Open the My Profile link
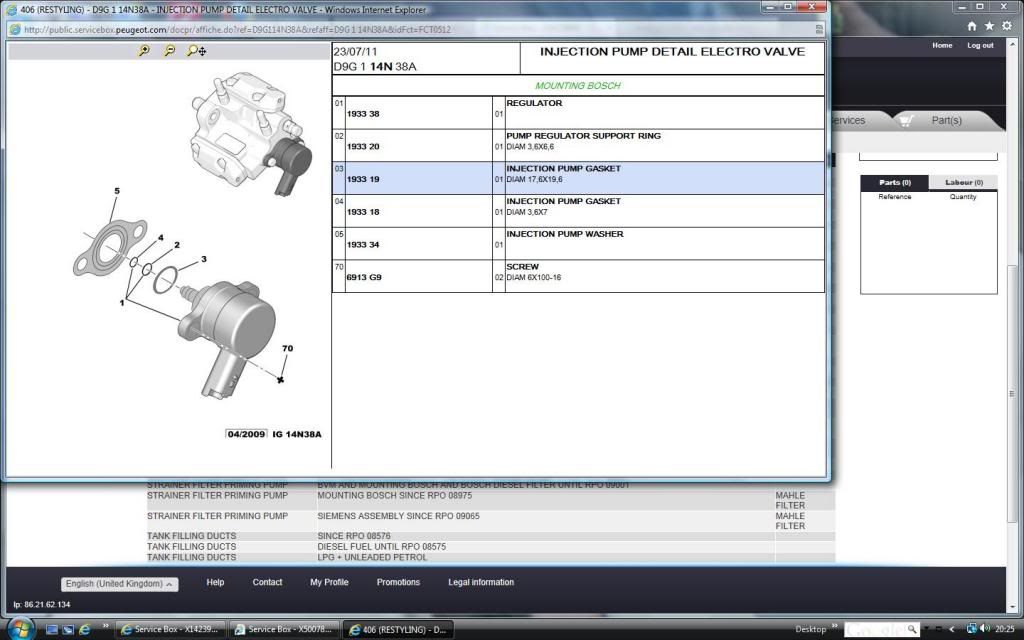Viewport: 1024px width, 640px height. pyautogui.click(x=329, y=582)
